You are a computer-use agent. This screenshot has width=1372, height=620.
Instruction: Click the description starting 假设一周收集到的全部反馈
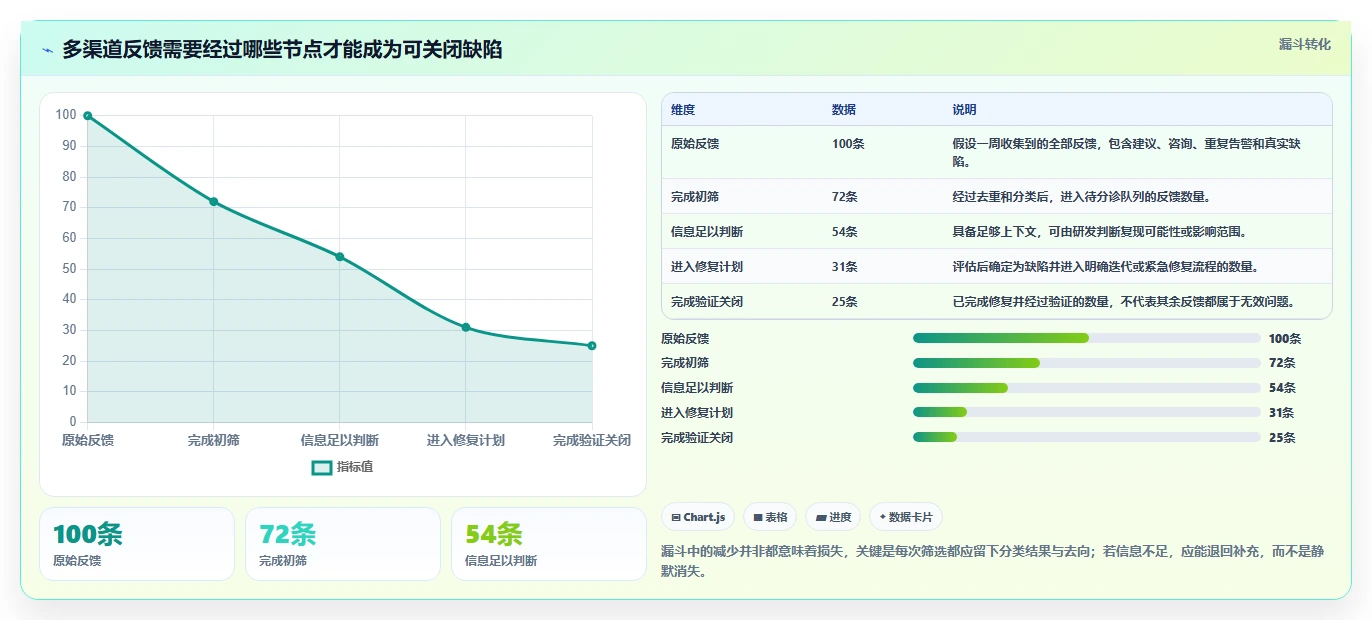(x=1127, y=152)
